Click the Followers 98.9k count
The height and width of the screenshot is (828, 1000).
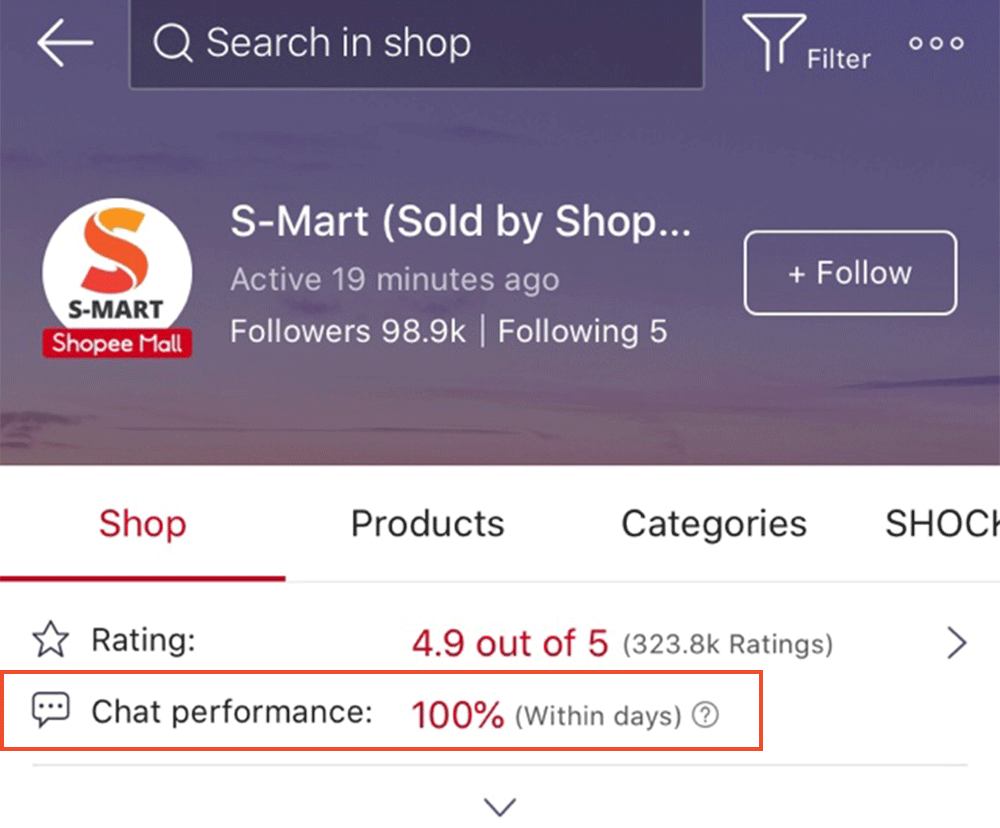click(x=347, y=331)
